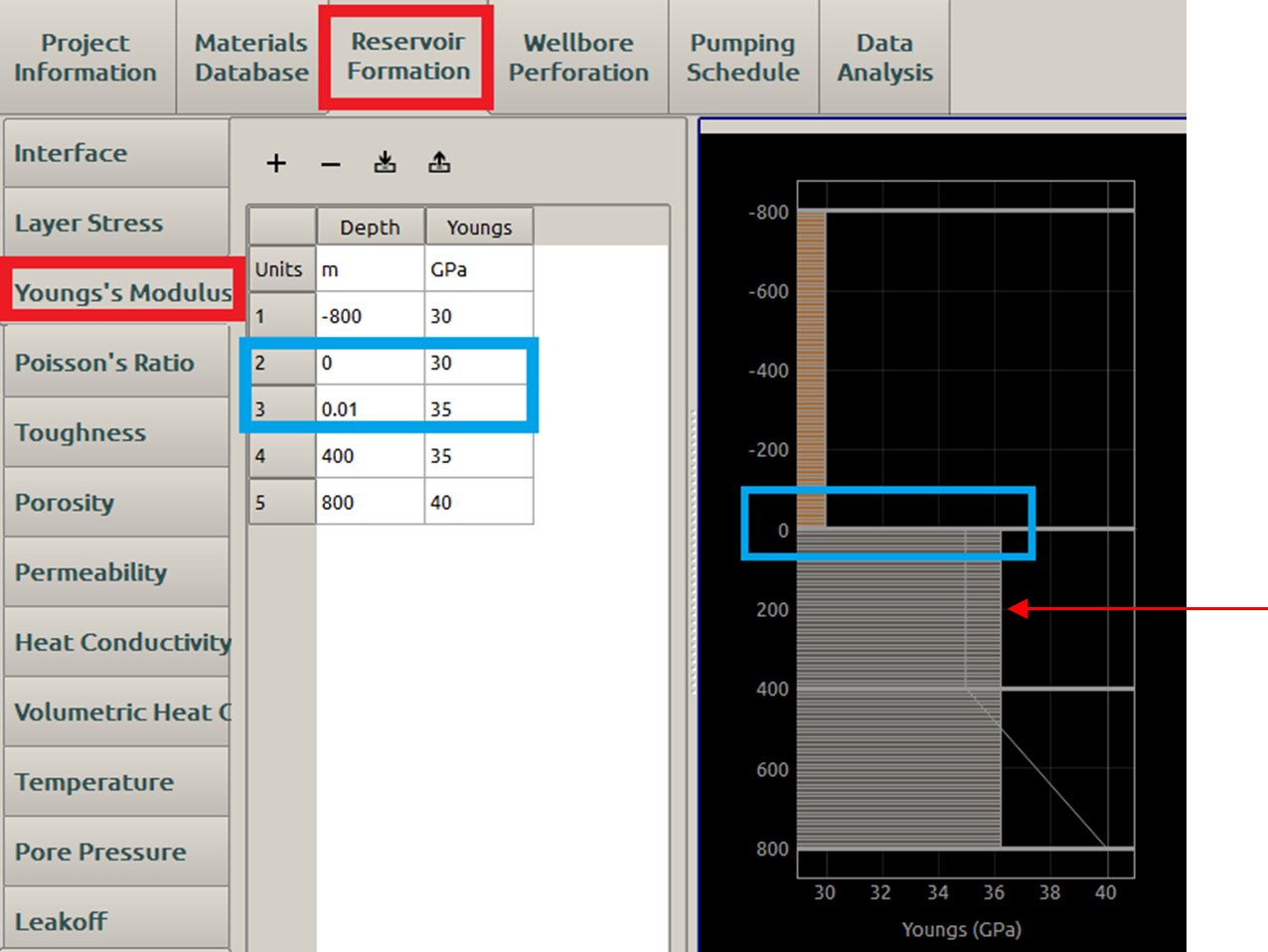
Task: Click Youngs cell '30' in row 2
Action: tap(479, 363)
